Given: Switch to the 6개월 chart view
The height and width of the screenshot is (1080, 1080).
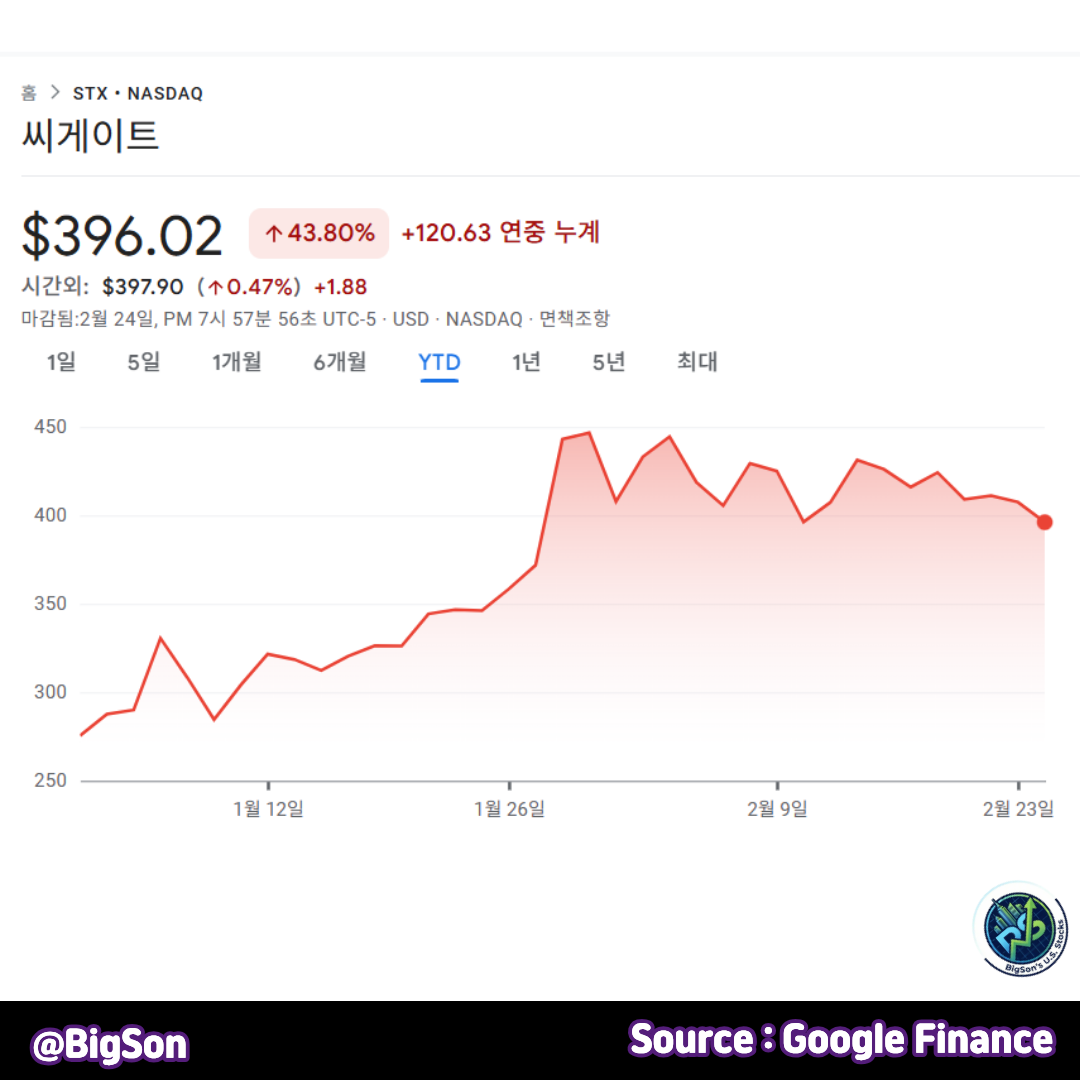Looking at the screenshot, I should pos(340,363).
